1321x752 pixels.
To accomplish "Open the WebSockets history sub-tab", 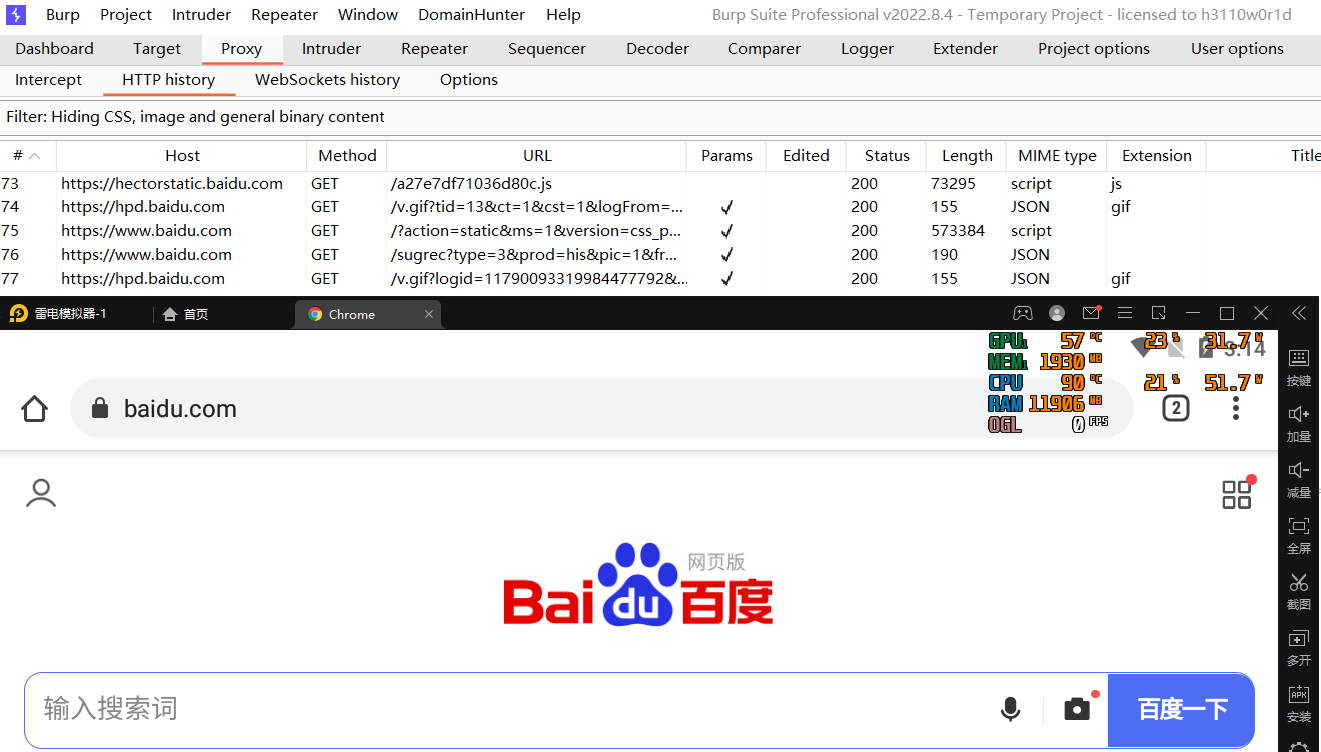I will 327,80.
